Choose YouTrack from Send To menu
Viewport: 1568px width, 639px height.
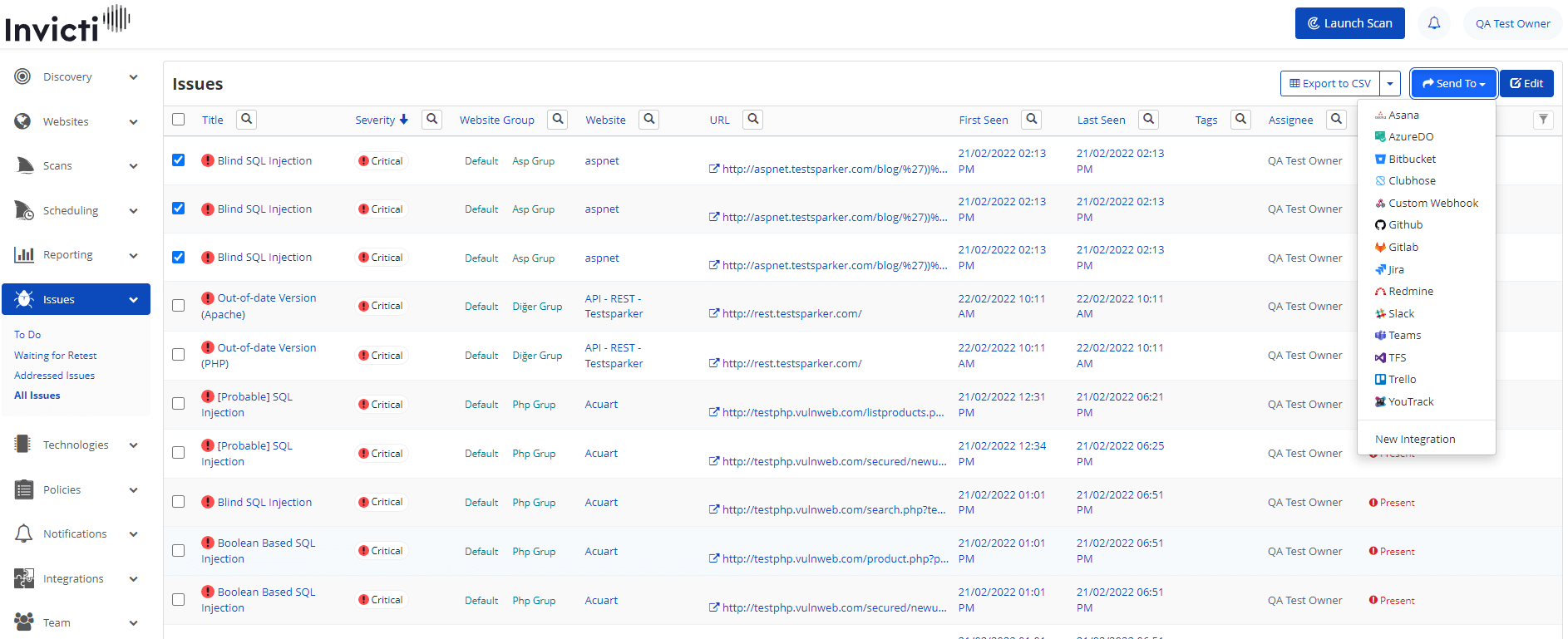pyautogui.click(x=1404, y=401)
